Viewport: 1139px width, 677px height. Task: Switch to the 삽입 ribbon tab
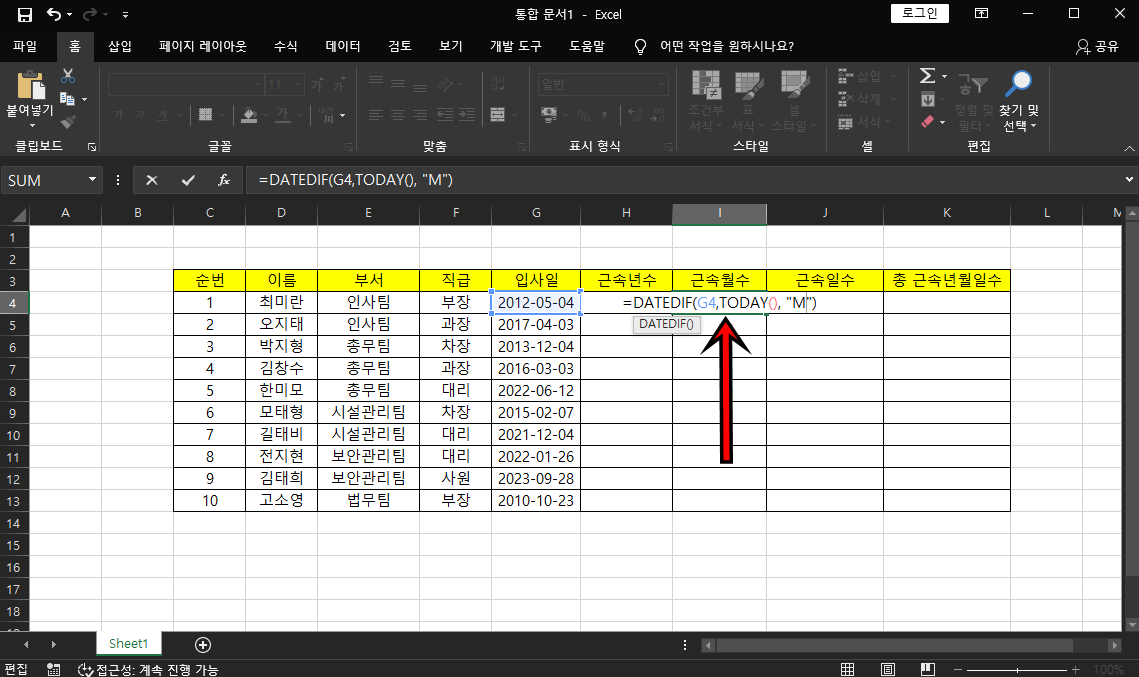coord(120,46)
